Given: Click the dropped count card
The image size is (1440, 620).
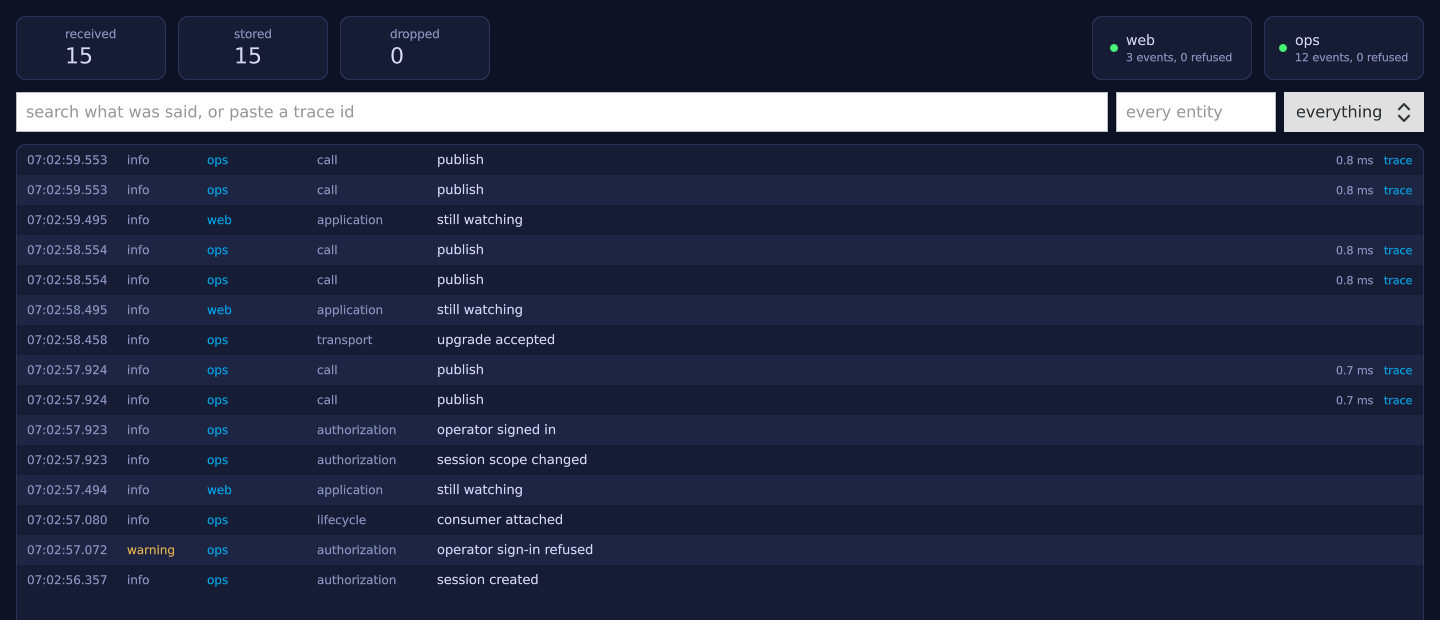Looking at the screenshot, I should [415, 48].
